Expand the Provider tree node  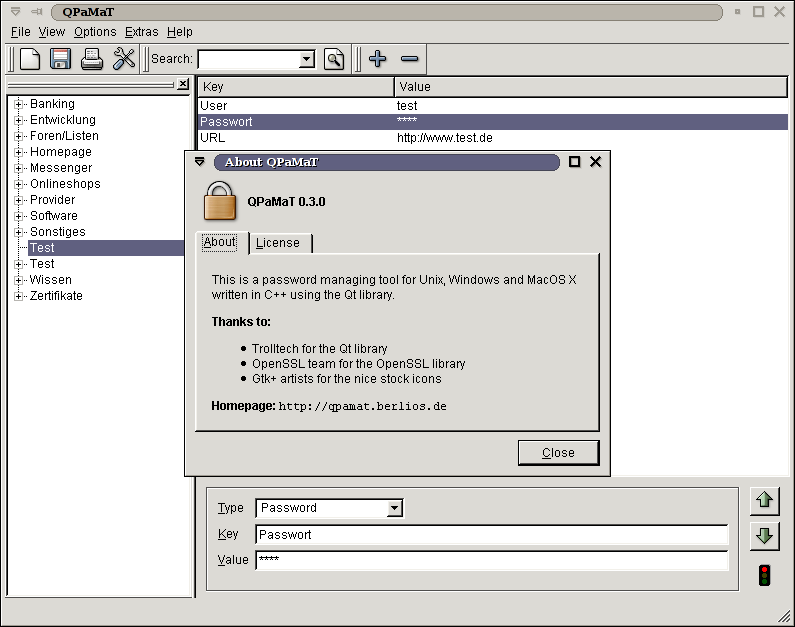click(19, 200)
